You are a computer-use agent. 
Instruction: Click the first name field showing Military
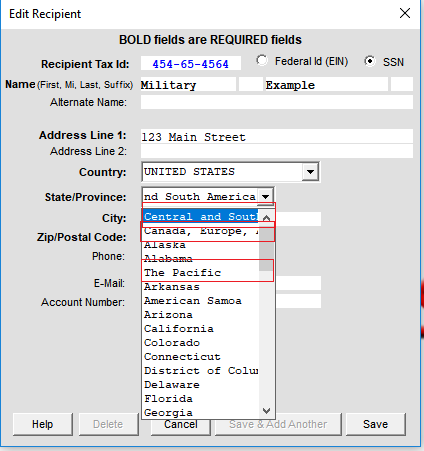[188, 85]
